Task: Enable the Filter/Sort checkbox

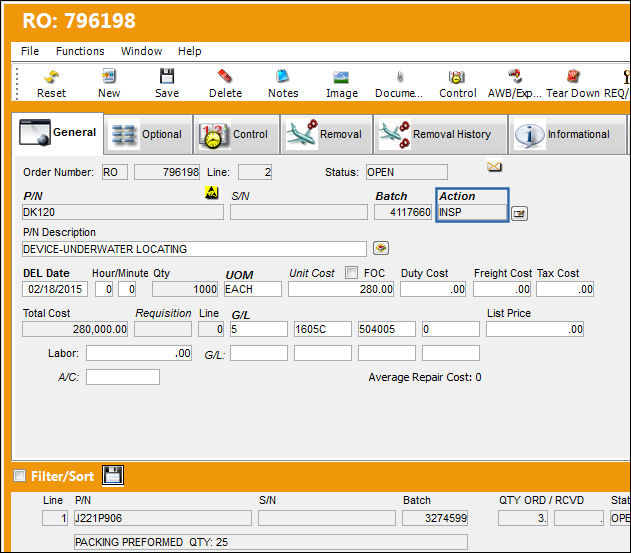Action: (x=19, y=476)
